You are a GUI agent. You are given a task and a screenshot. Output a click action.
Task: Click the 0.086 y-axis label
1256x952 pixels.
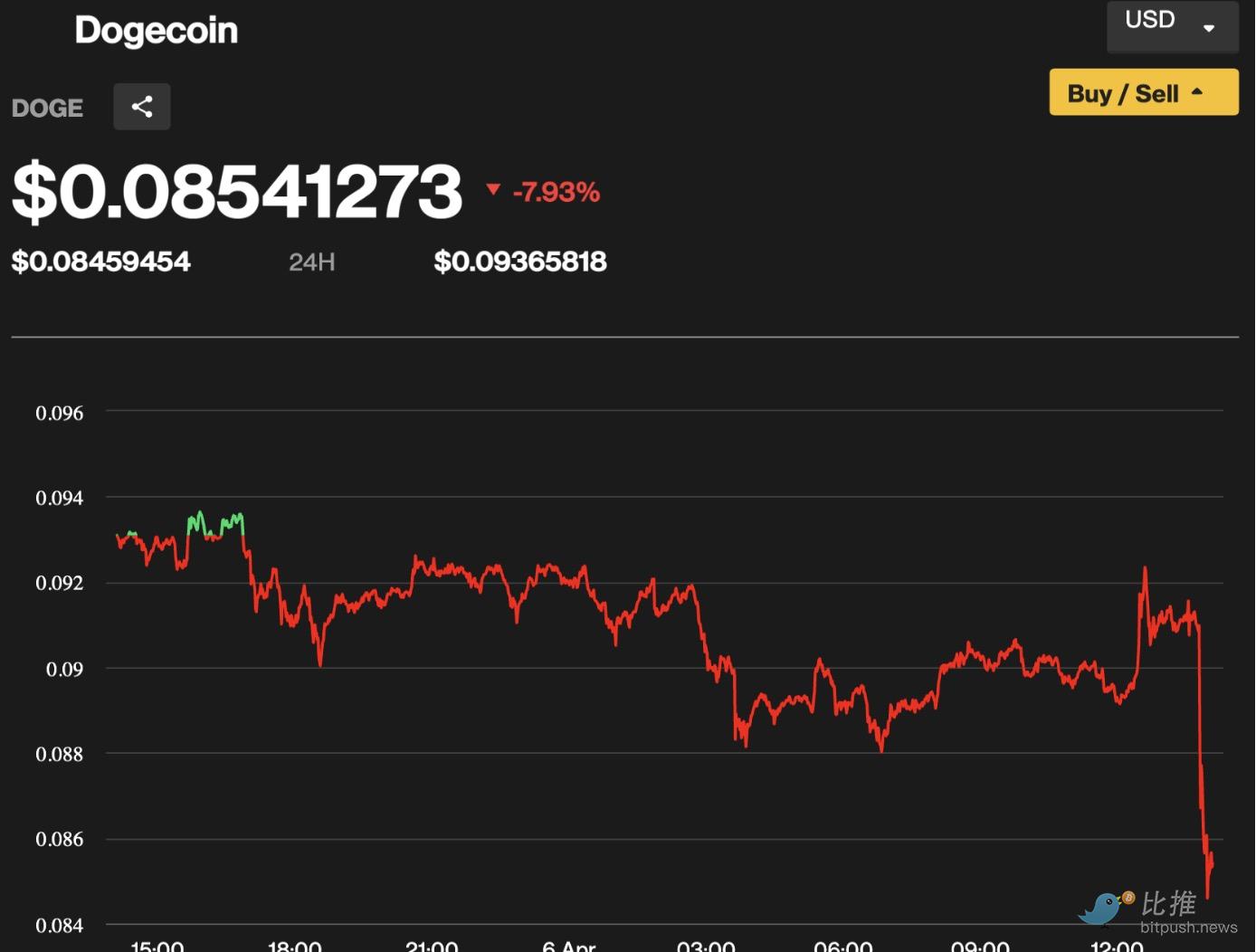coord(60,840)
